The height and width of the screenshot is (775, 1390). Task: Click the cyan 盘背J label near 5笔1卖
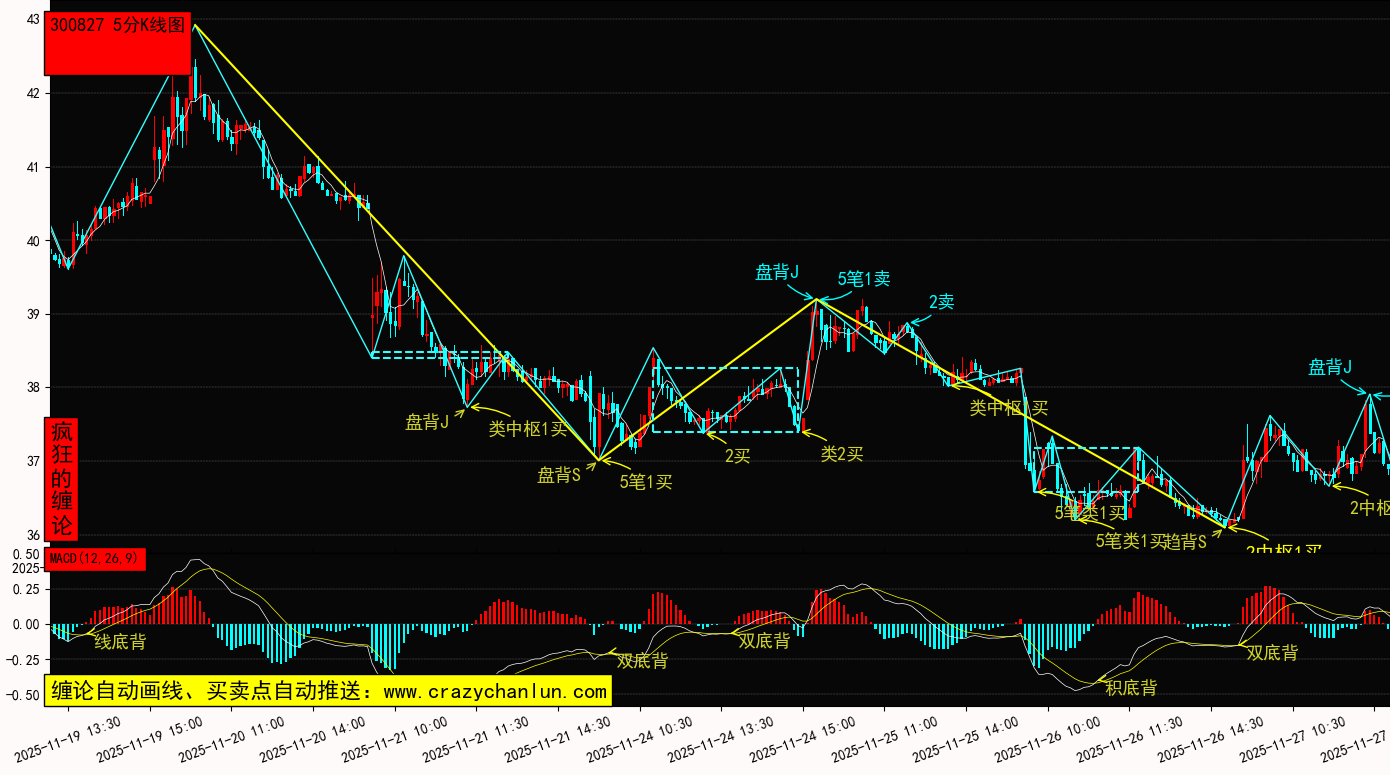tap(777, 272)
